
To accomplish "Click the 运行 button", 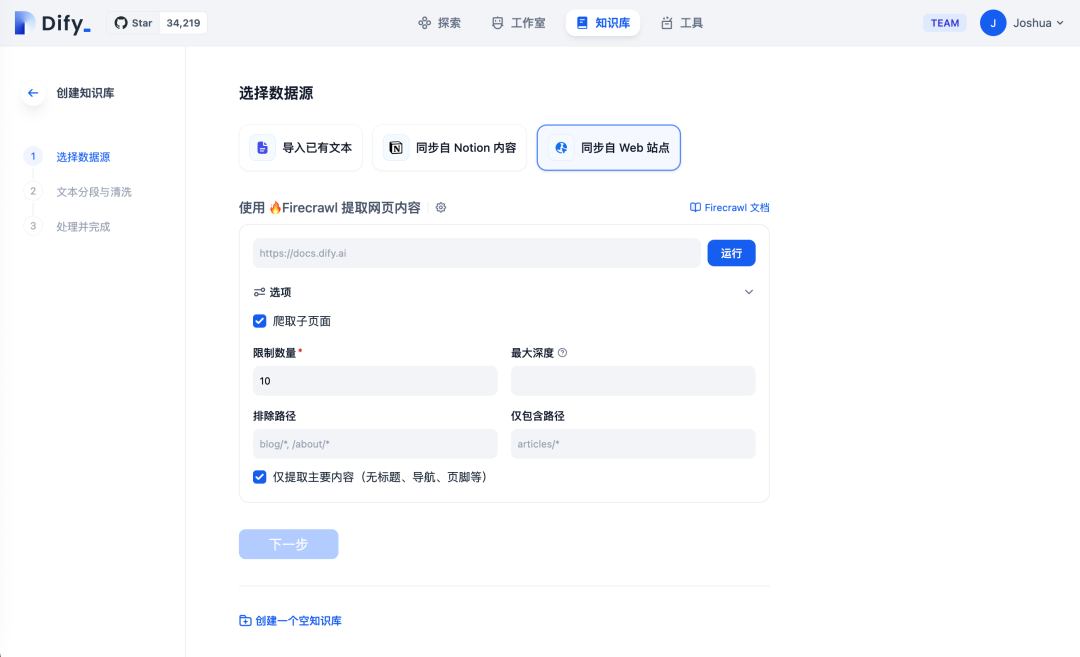I will [731, 253].
